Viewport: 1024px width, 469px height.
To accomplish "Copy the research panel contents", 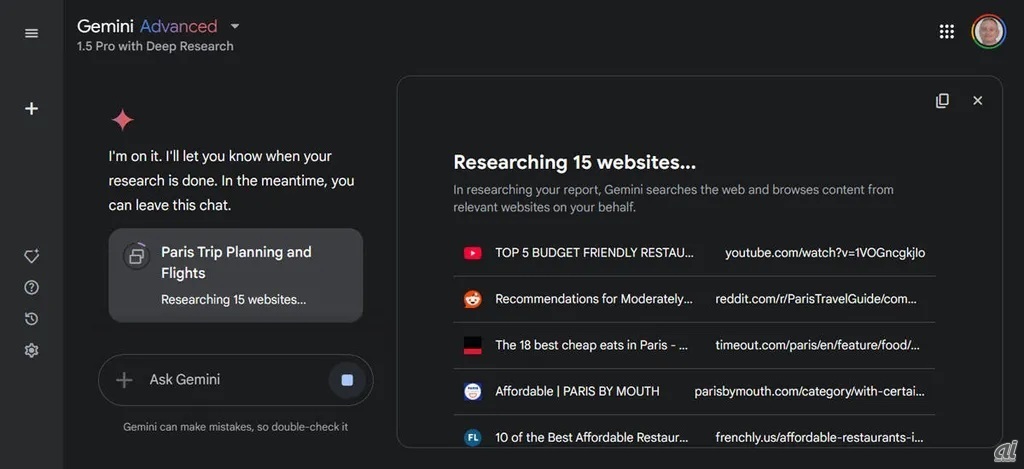I will point(942,101).
